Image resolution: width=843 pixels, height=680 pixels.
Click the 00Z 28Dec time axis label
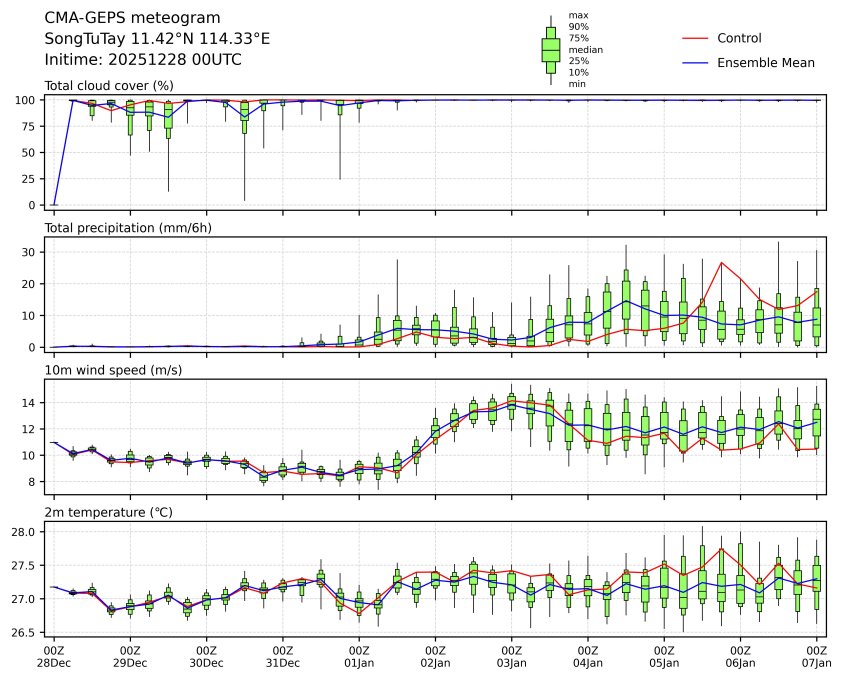[x=54, y=656]
